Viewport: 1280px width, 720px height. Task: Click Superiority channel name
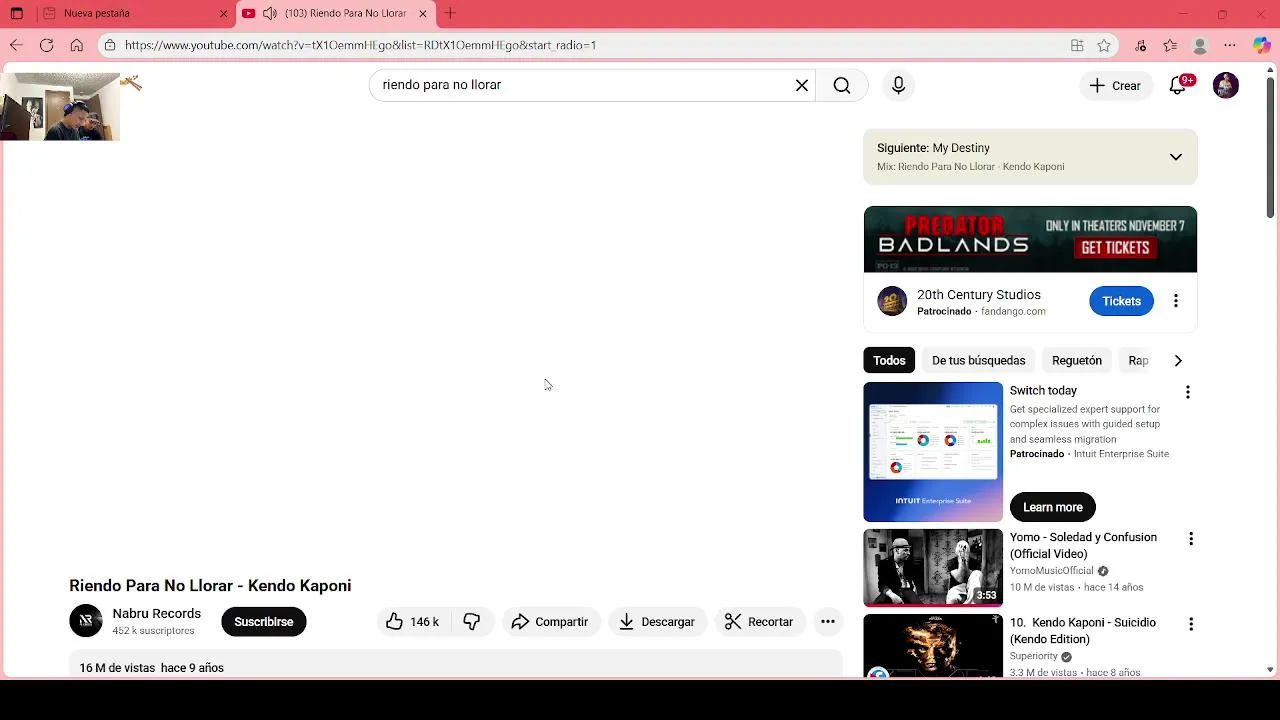1034,657
